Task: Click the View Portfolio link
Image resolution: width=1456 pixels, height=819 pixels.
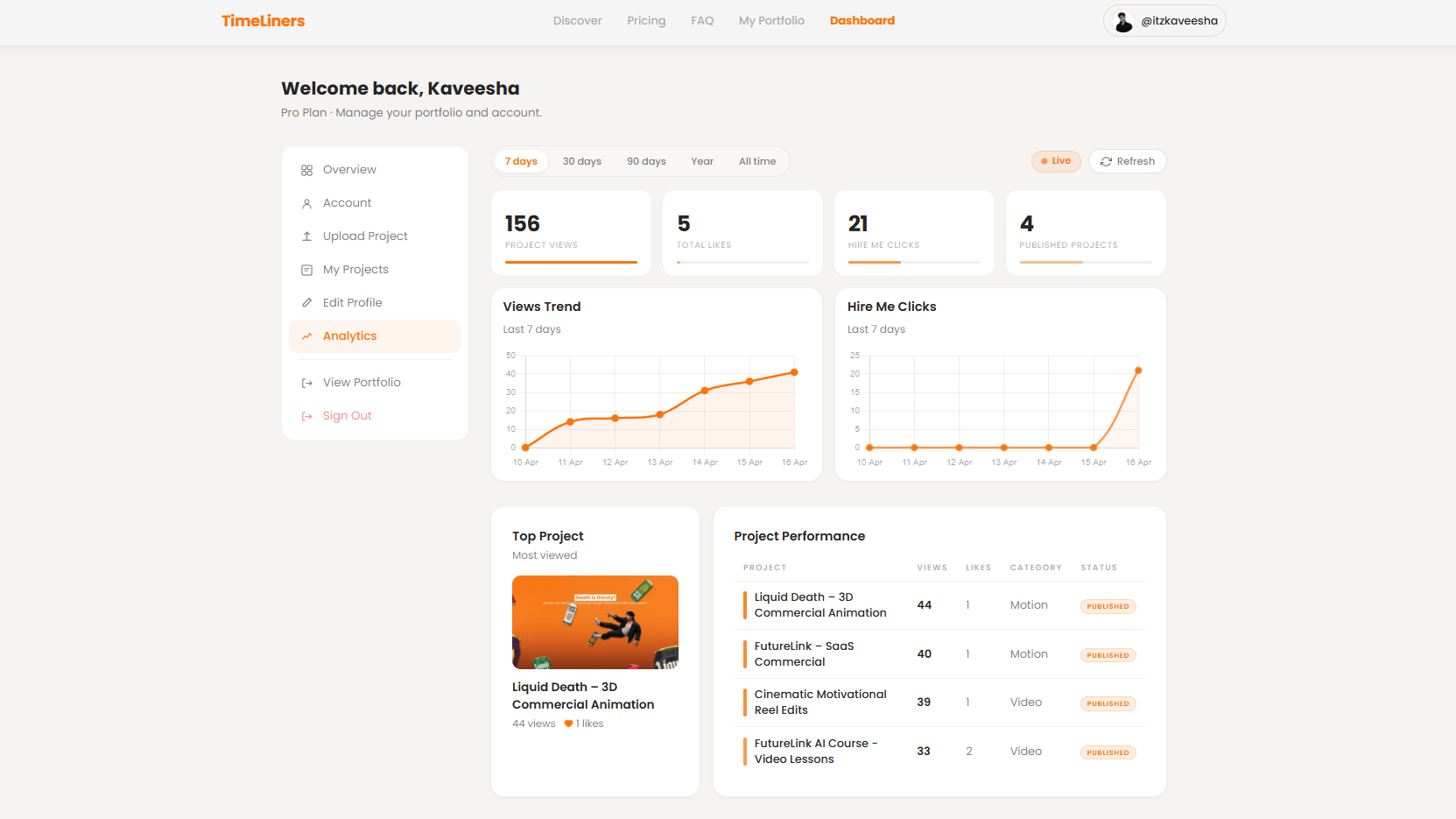Action: tap(375, 383)
